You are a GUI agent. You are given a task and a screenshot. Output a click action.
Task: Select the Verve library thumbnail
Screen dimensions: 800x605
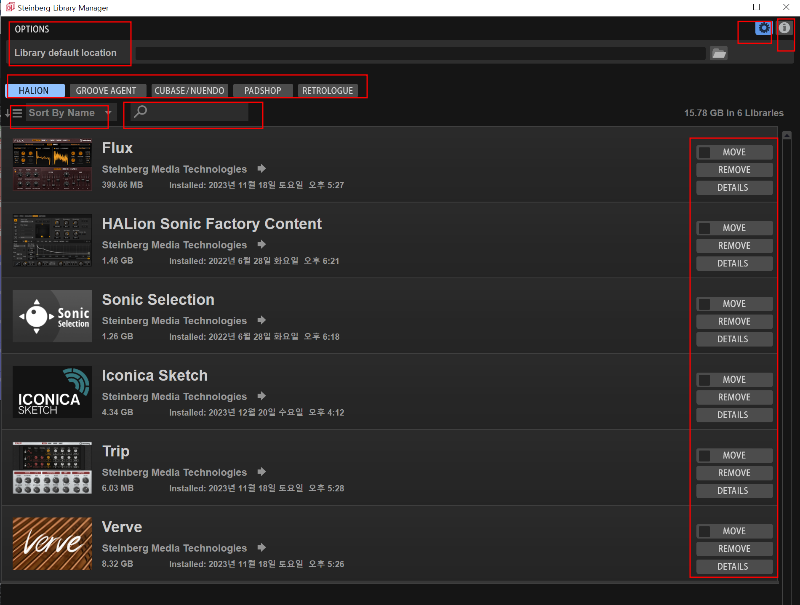(x=53, y=543)
